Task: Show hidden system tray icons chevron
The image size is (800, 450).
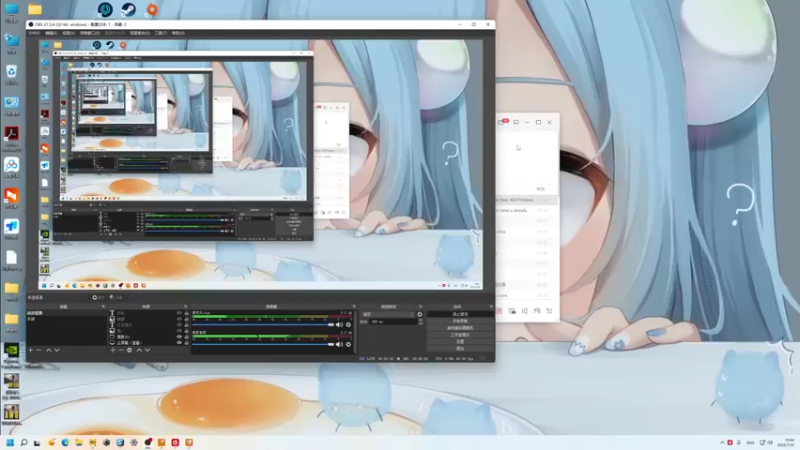Action: click(x=722, y=442)
